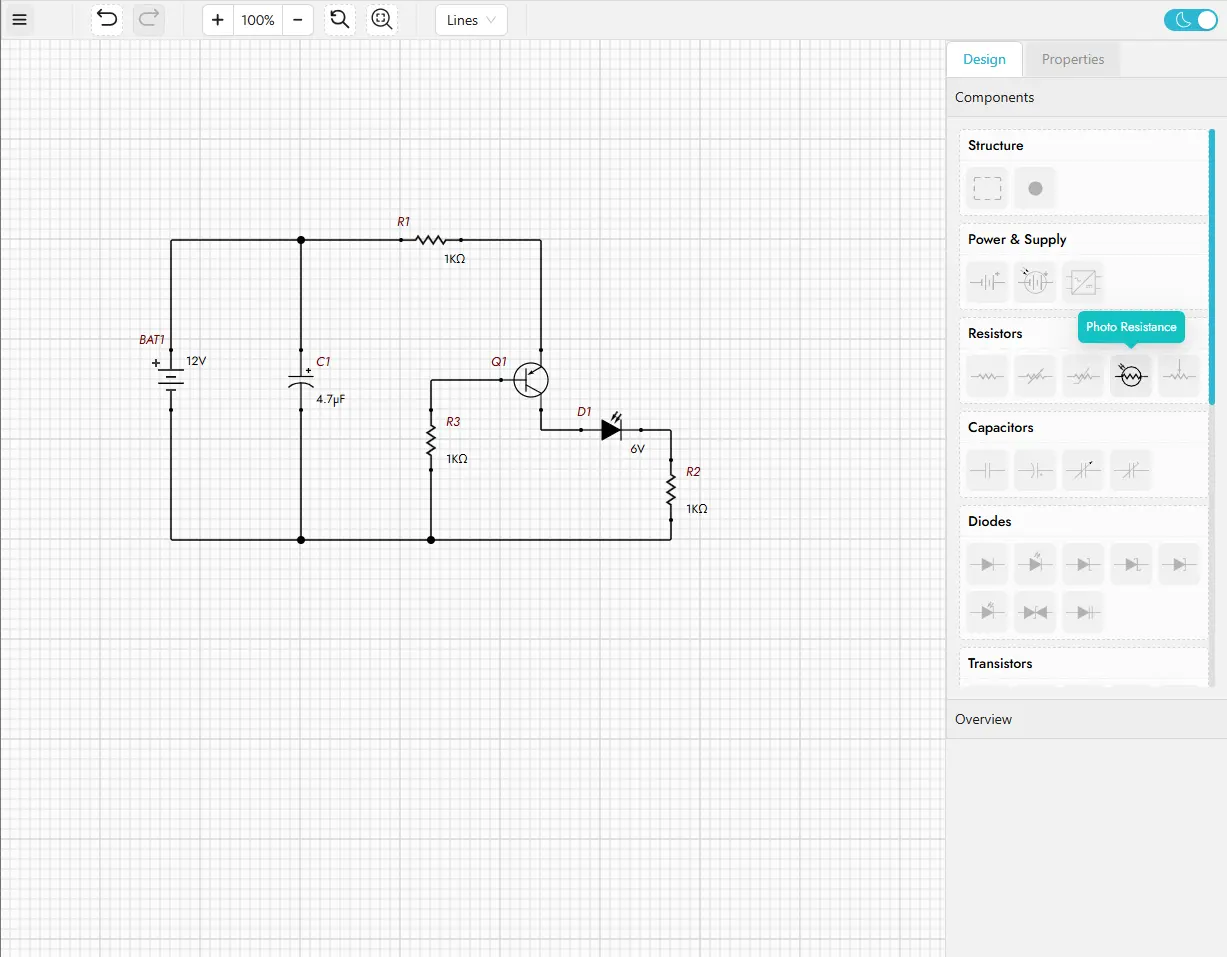Select the thermistor component beside Photo Resistance
Viewport: 1227px width, 957px height.
pos(1083,376)
